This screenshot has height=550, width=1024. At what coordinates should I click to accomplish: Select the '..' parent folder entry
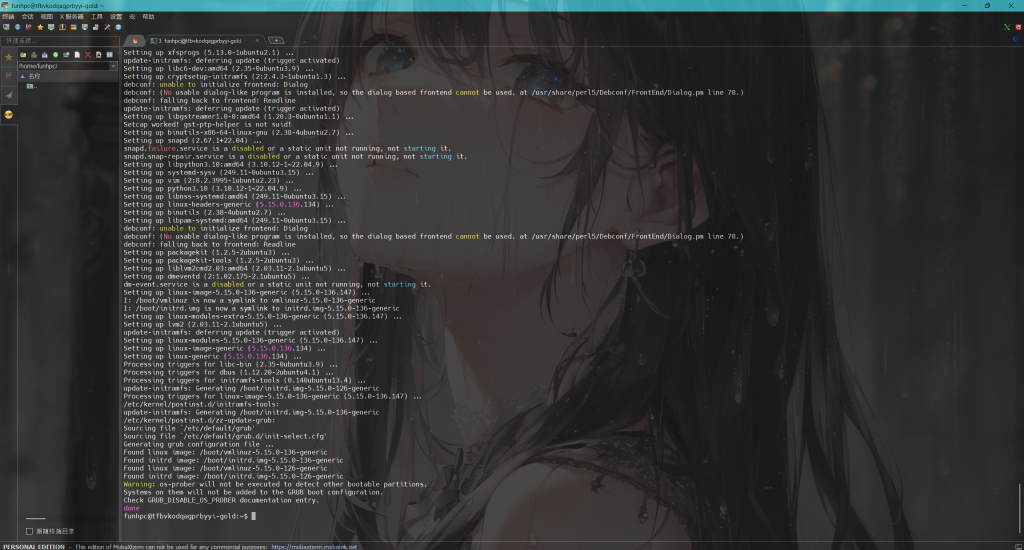31,86
